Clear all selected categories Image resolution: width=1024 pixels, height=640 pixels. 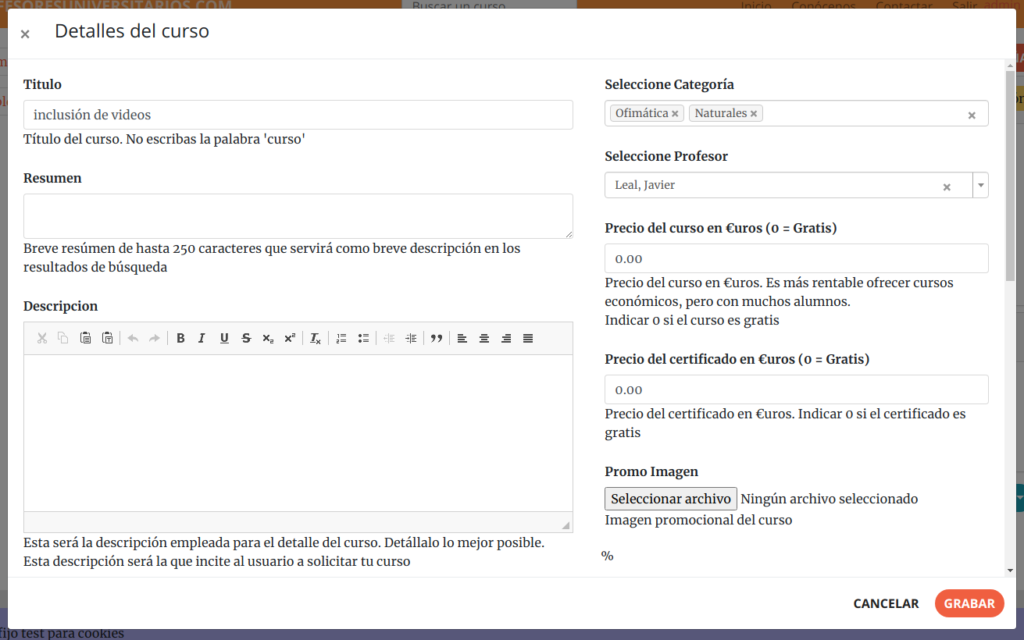click(971, 115)
